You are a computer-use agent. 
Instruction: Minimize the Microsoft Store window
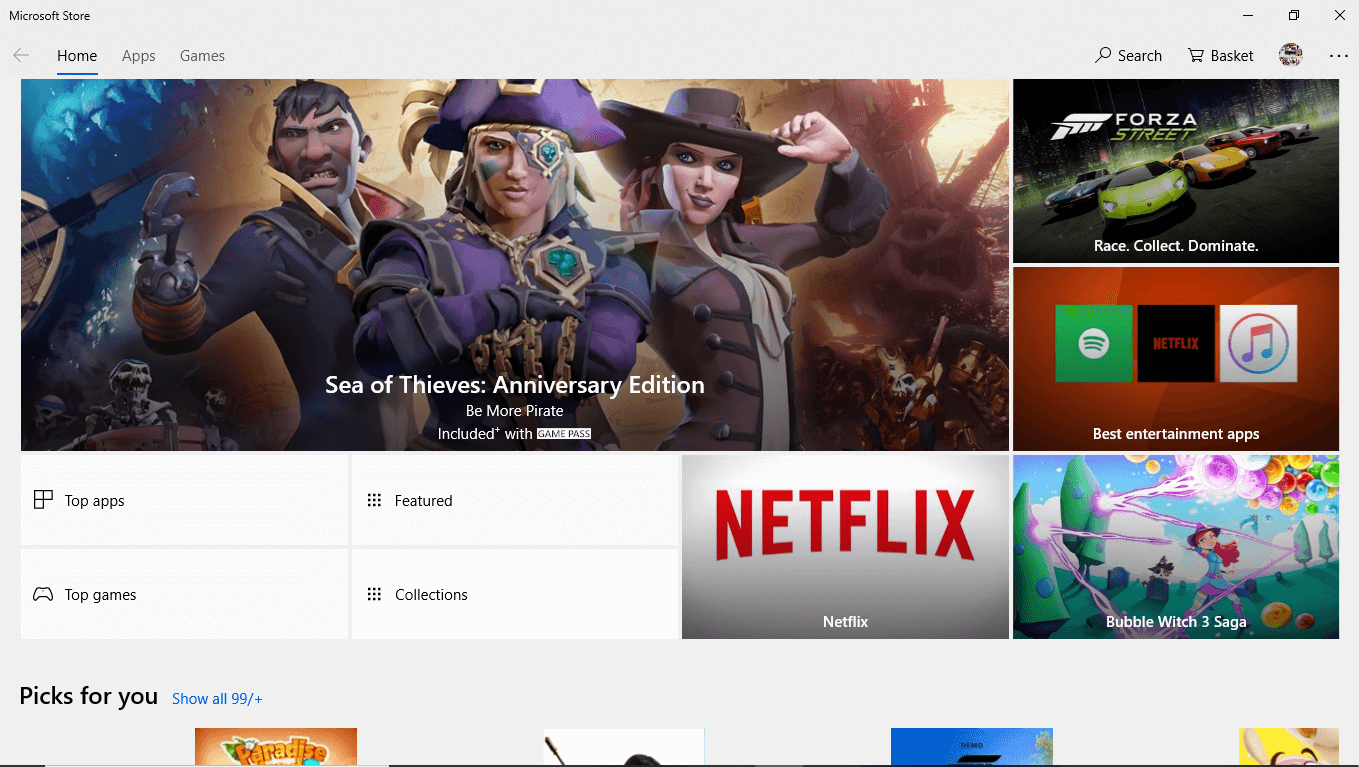(x=1248, y=15)
